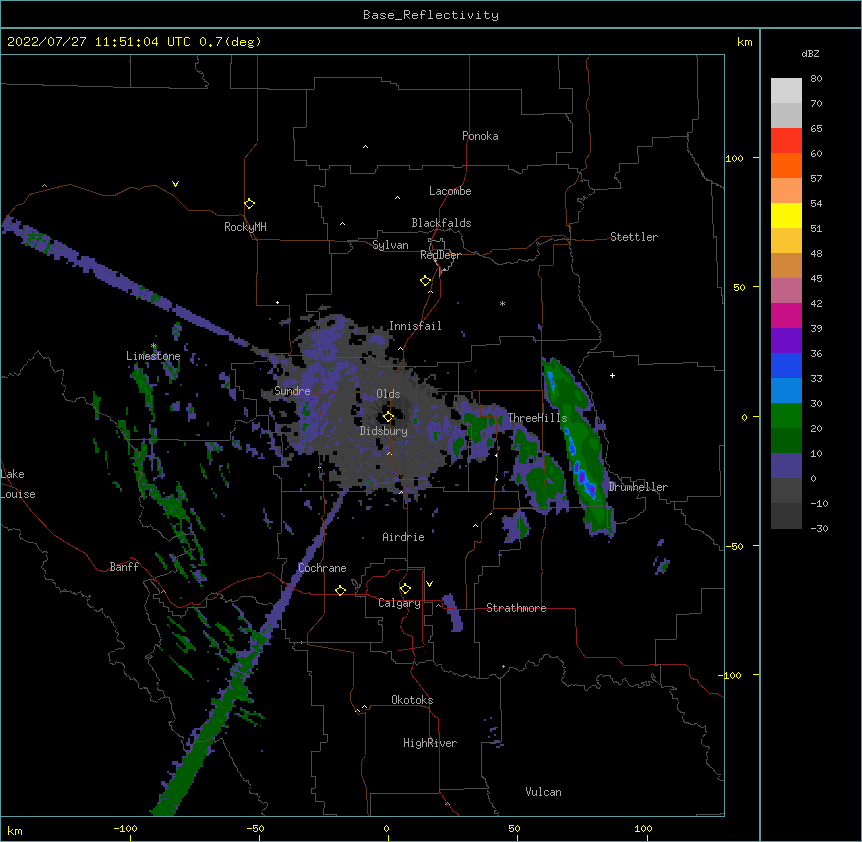Pick the dark blue 36-33 dBZ legend swatch
Screen dimensions: 862x842
(x=786, y=366)
